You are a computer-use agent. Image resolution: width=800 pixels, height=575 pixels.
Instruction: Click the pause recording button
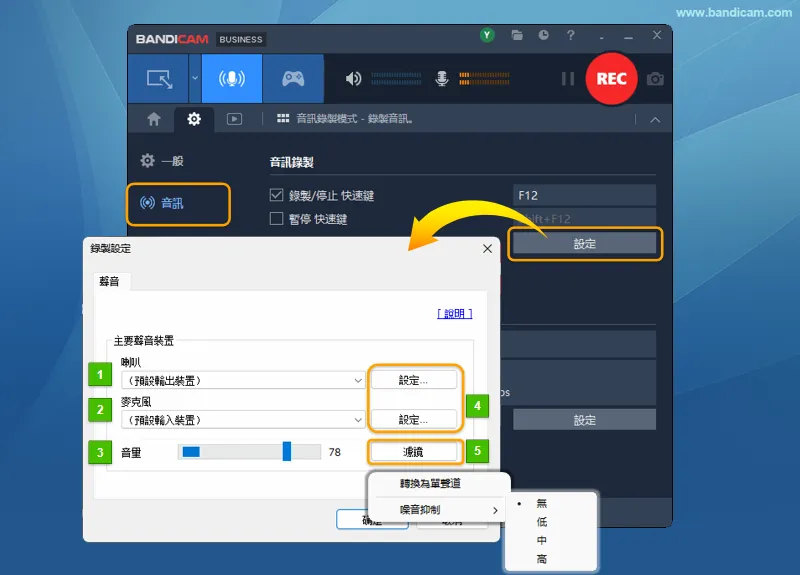click(568, 79)
